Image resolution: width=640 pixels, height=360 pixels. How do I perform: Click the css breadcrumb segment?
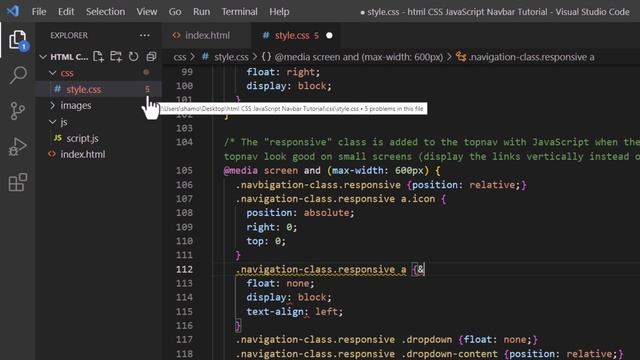(180, 57)
